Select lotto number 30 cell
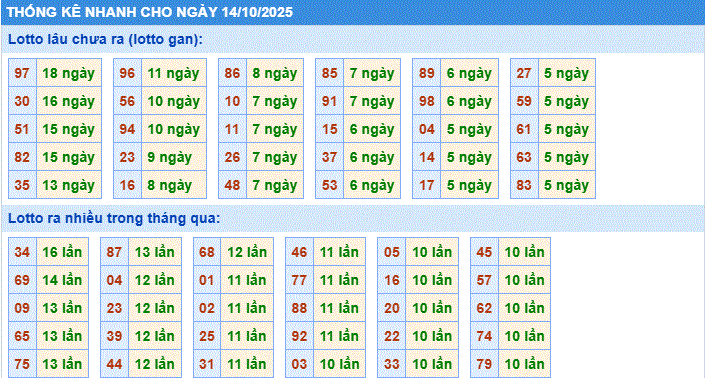Screen dimensions: 705x378 (22, 101)
